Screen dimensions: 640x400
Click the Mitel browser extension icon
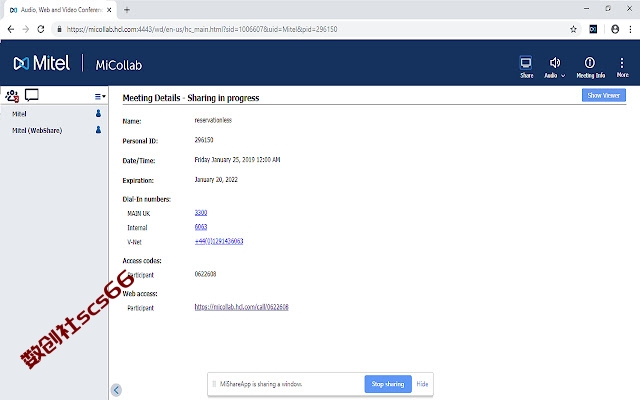point(593,29)
